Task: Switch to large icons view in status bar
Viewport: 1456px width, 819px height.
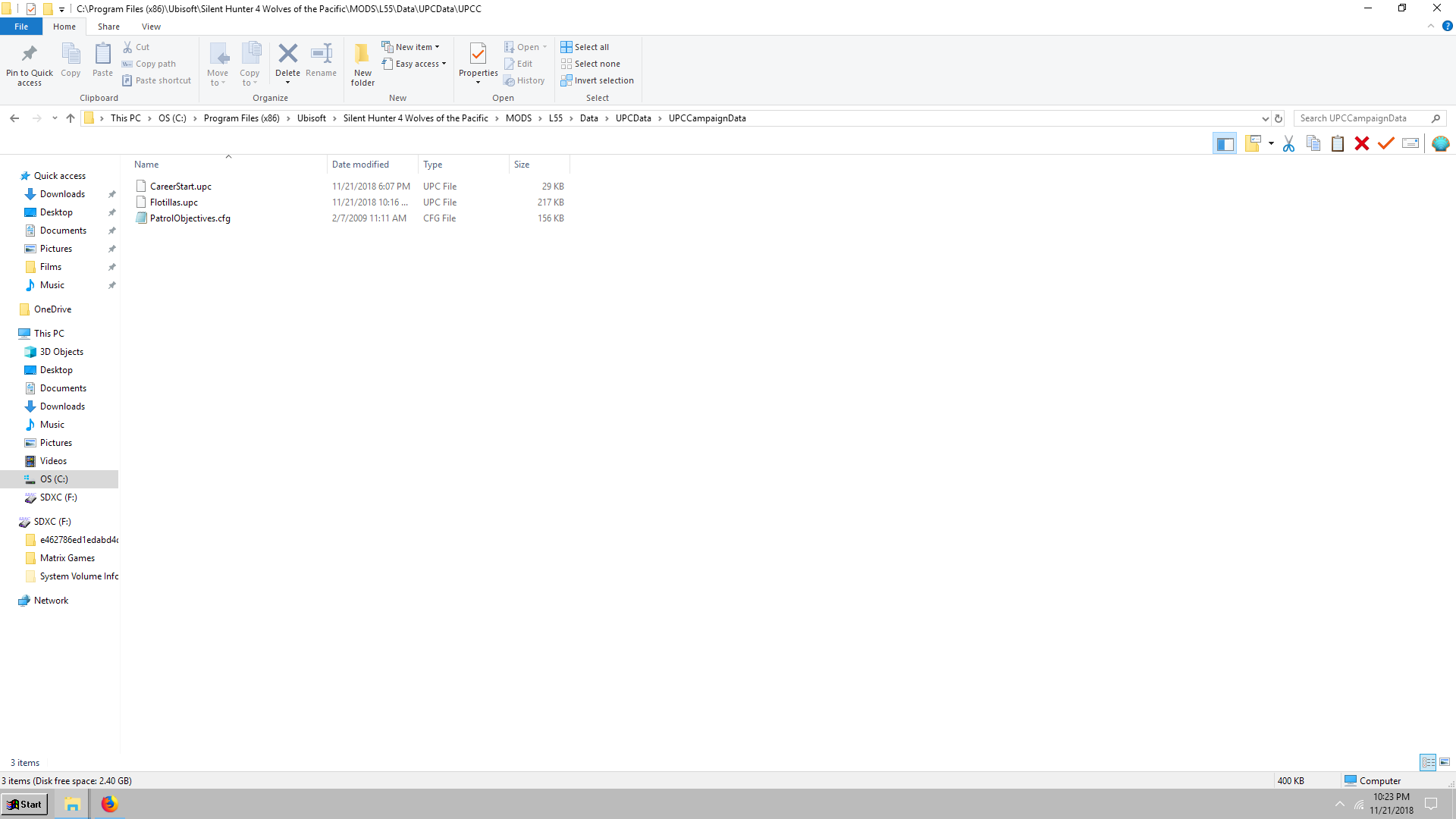Action: (1445, 762)
